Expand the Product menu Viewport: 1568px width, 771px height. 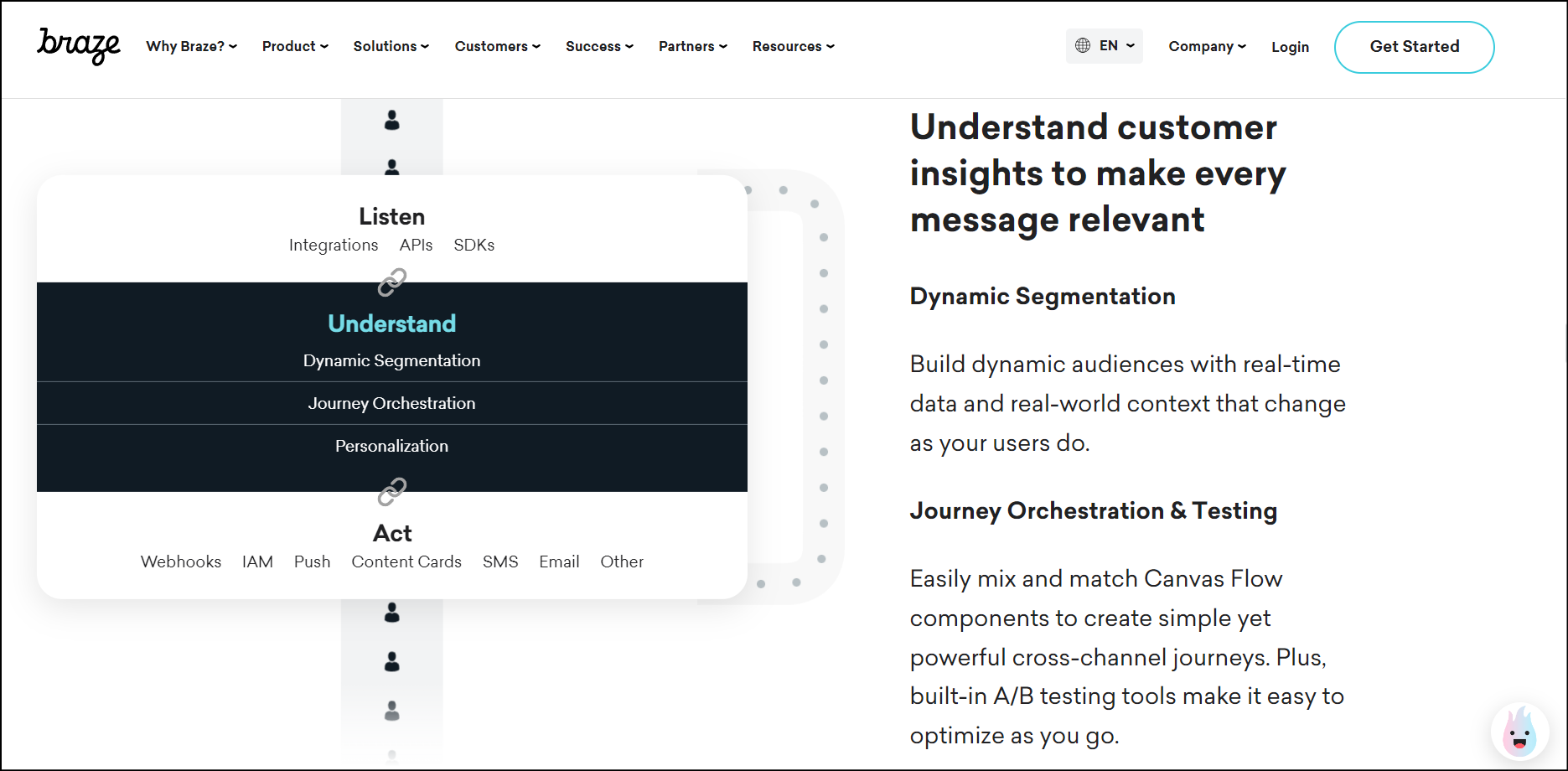click(x=295, y=46)
